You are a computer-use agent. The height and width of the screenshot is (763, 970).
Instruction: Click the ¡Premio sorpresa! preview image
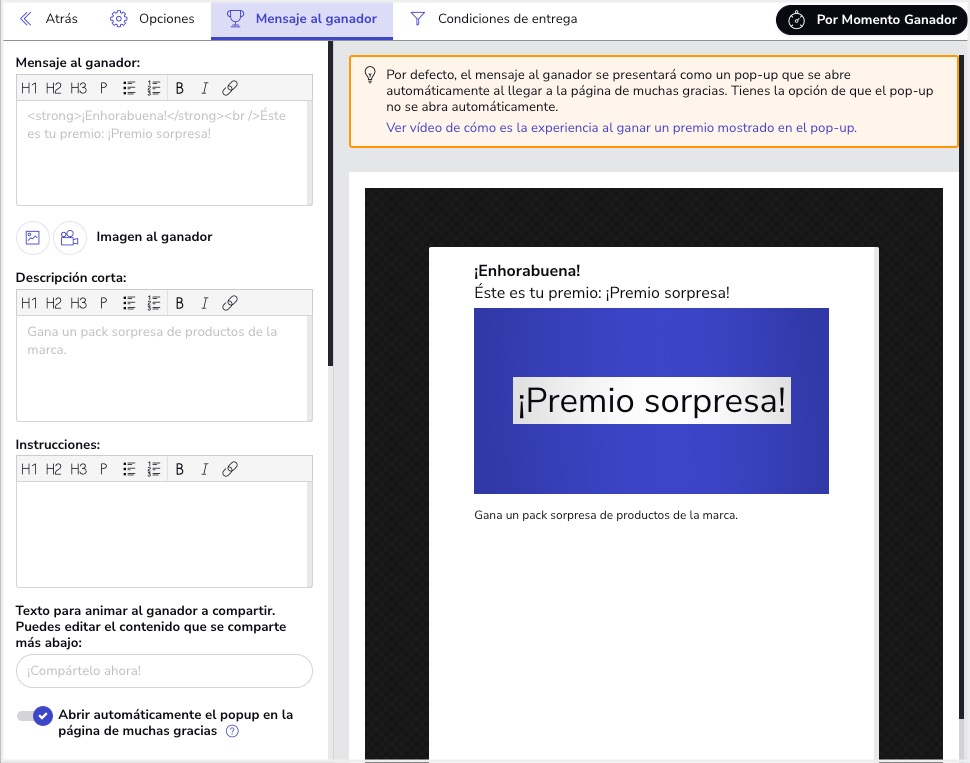(651, 400)
